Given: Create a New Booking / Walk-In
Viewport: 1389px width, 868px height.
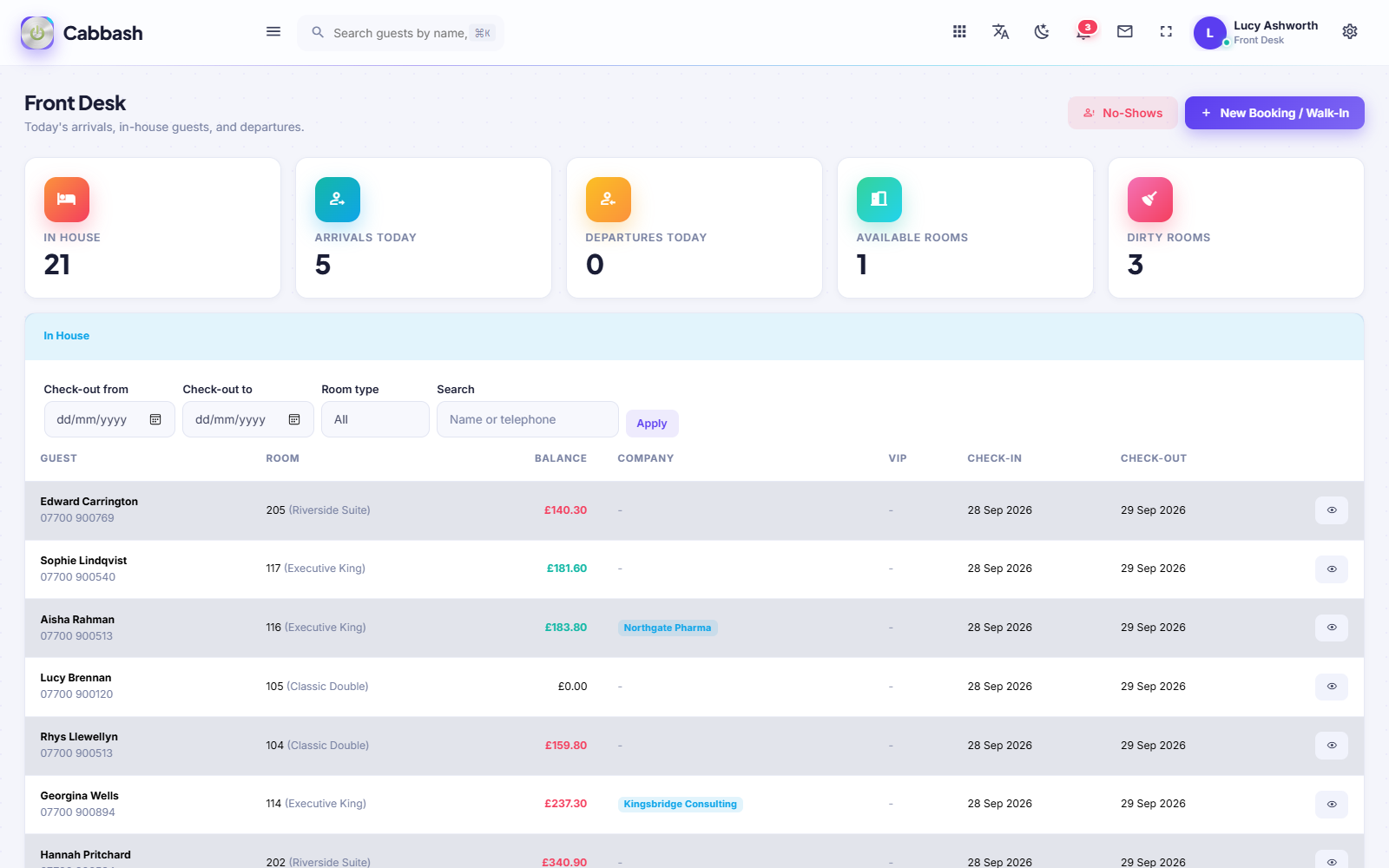Looking at the screenshot, I should [x=1274, y=113].
